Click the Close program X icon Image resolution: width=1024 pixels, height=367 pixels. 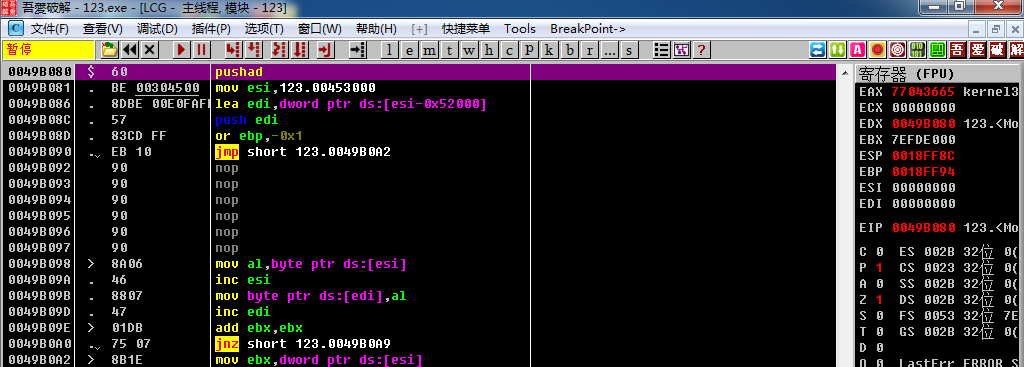tap(150, 50)
